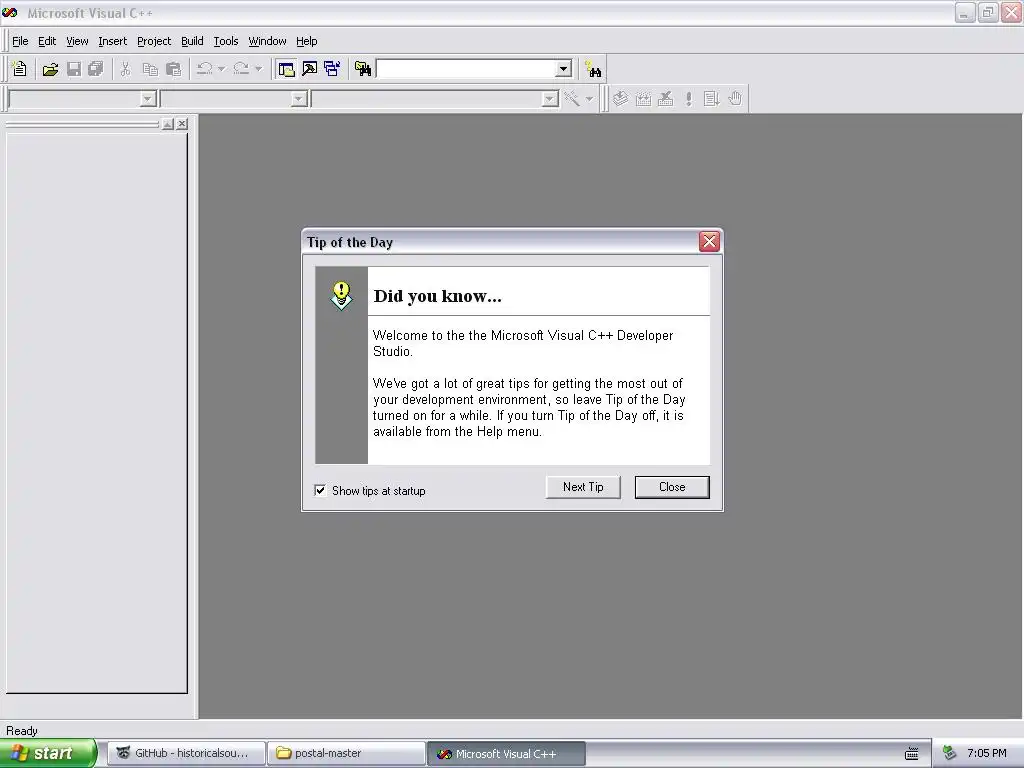Open the redo history dropdown arrow
This screenshot has width=1024, height=768.
[259, 69]
